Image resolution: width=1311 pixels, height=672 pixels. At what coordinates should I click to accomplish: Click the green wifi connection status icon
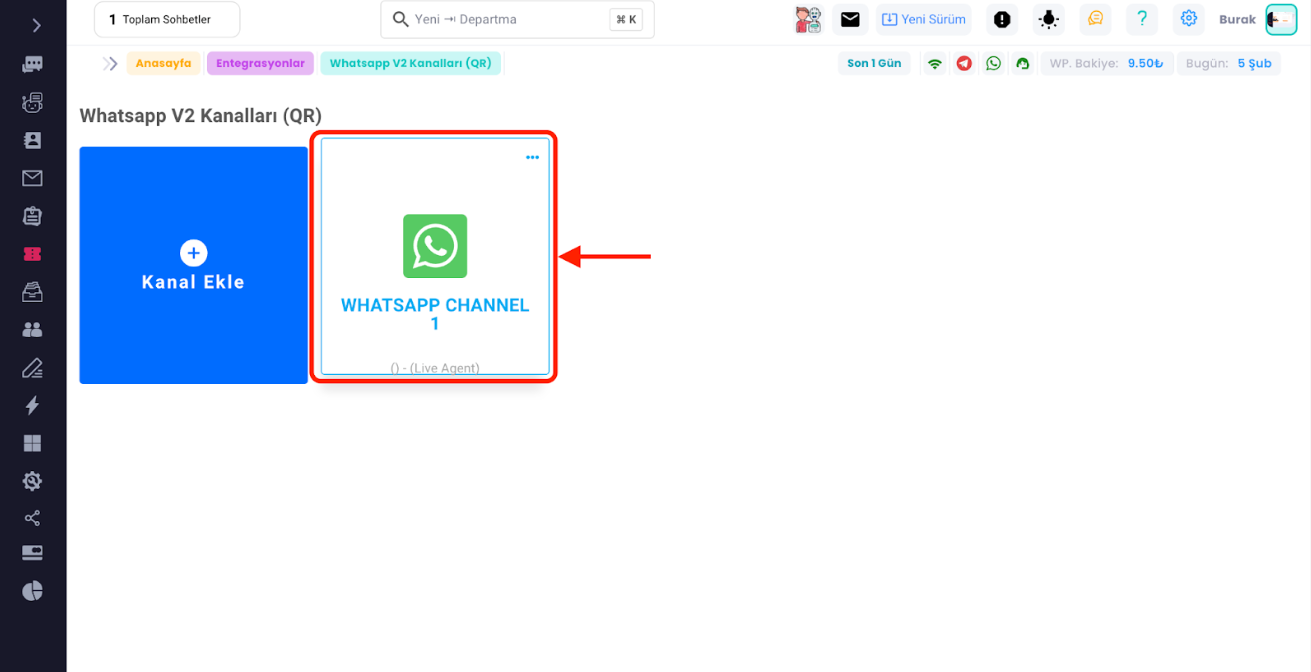[935, 63]
